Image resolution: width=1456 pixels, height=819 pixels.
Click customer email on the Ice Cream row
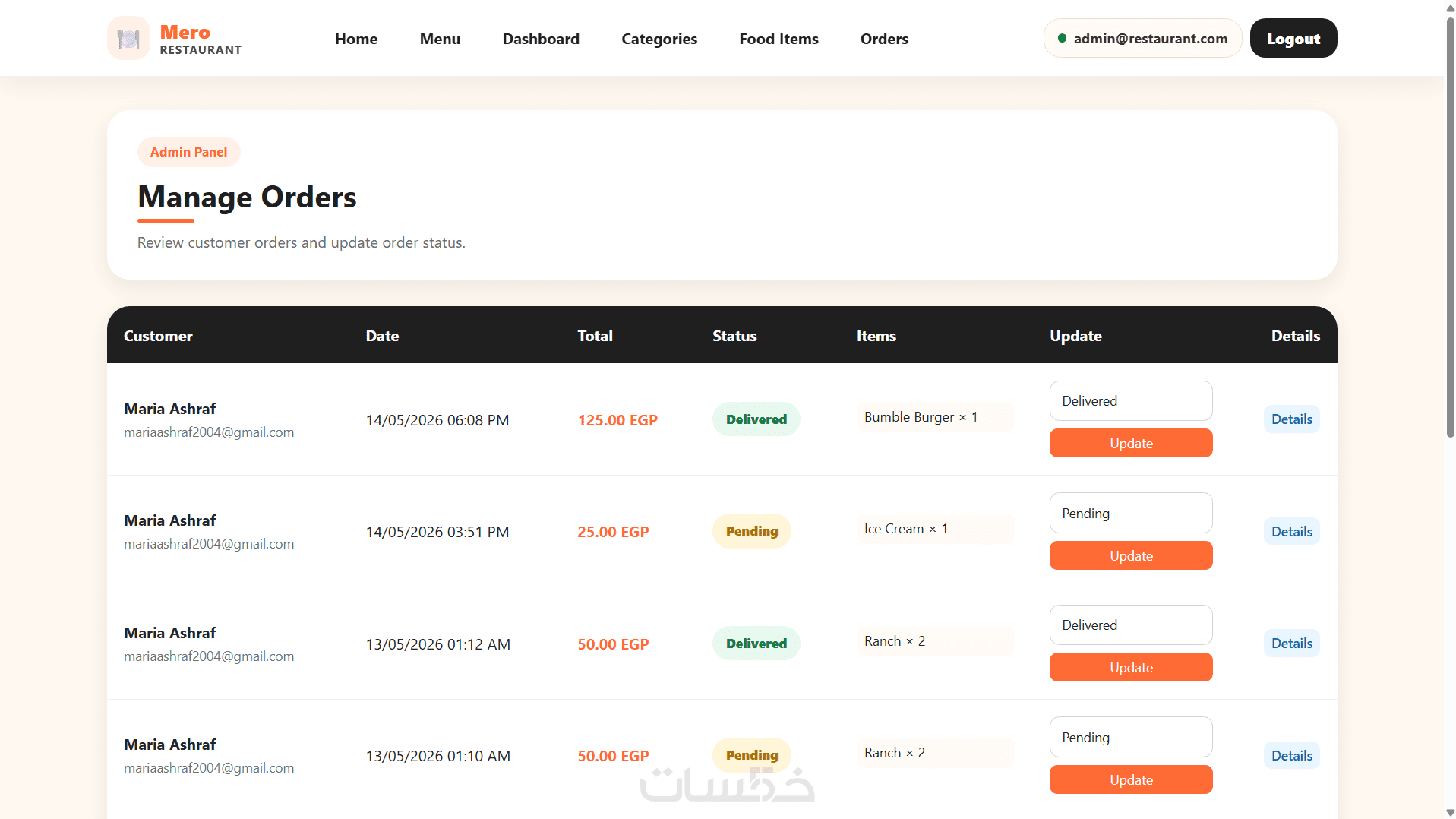click(209, 544)
